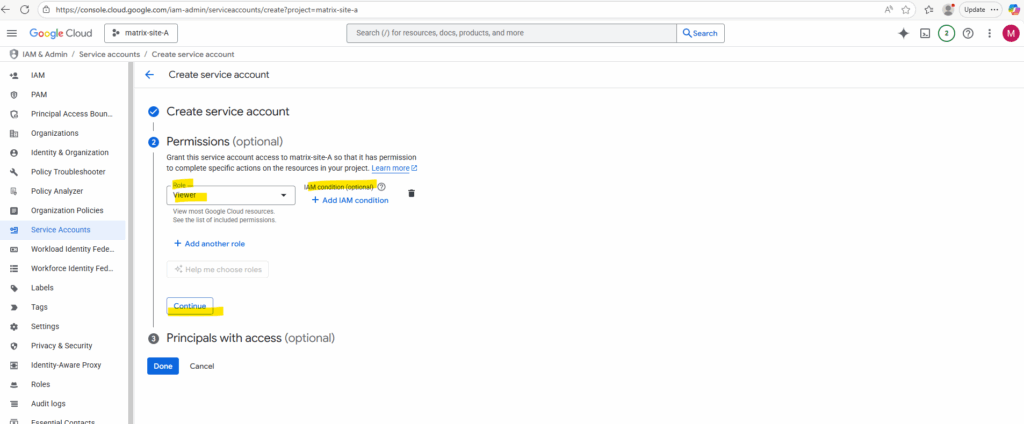Select Service Accounts in the sidebar

click(x=63, y=230)
